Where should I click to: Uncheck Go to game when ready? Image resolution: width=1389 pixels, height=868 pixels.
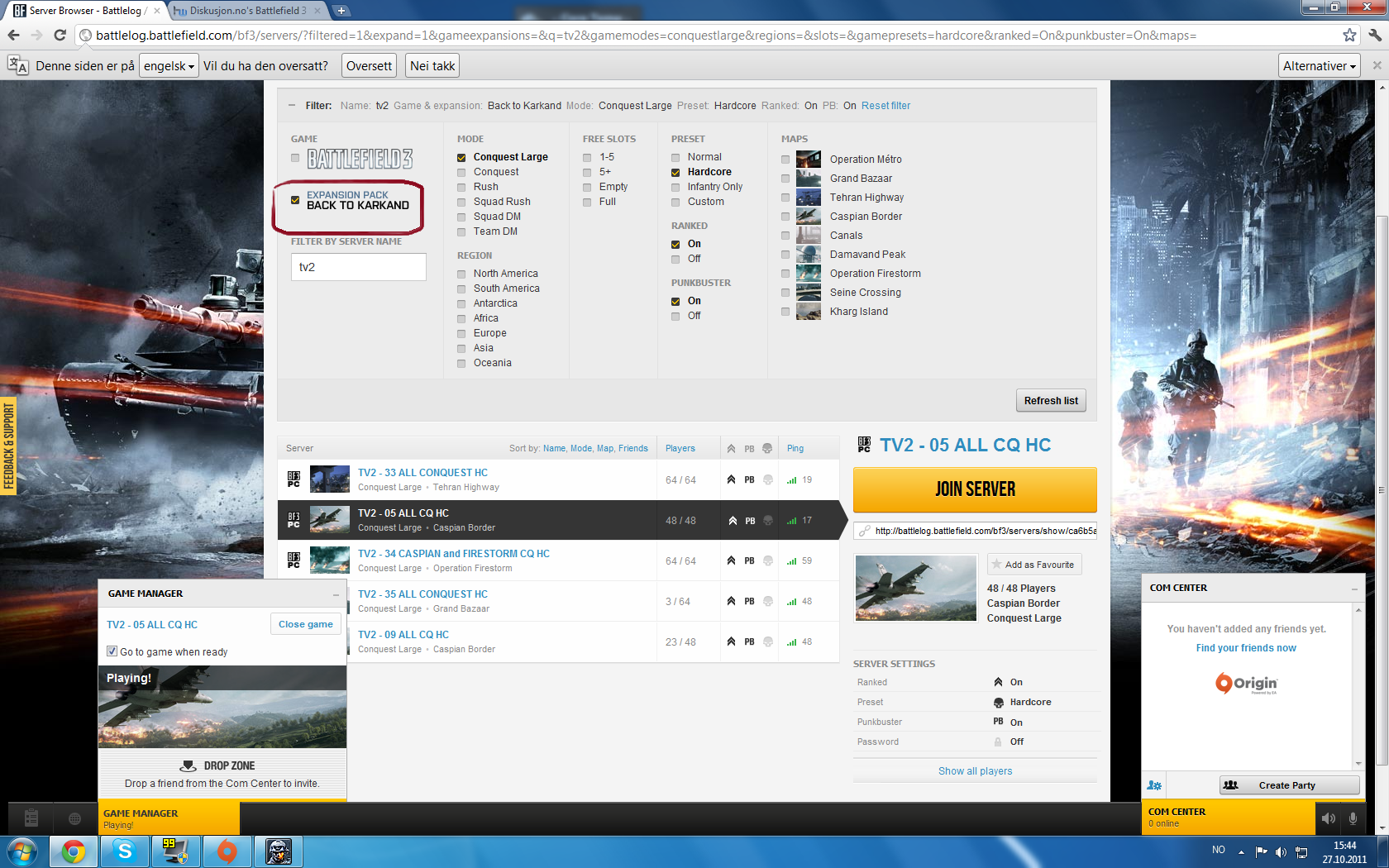pyautogui.click(x=112, y=651)
